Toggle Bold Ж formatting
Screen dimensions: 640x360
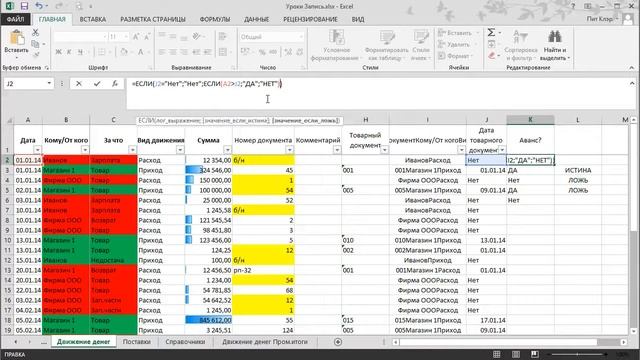58,52
